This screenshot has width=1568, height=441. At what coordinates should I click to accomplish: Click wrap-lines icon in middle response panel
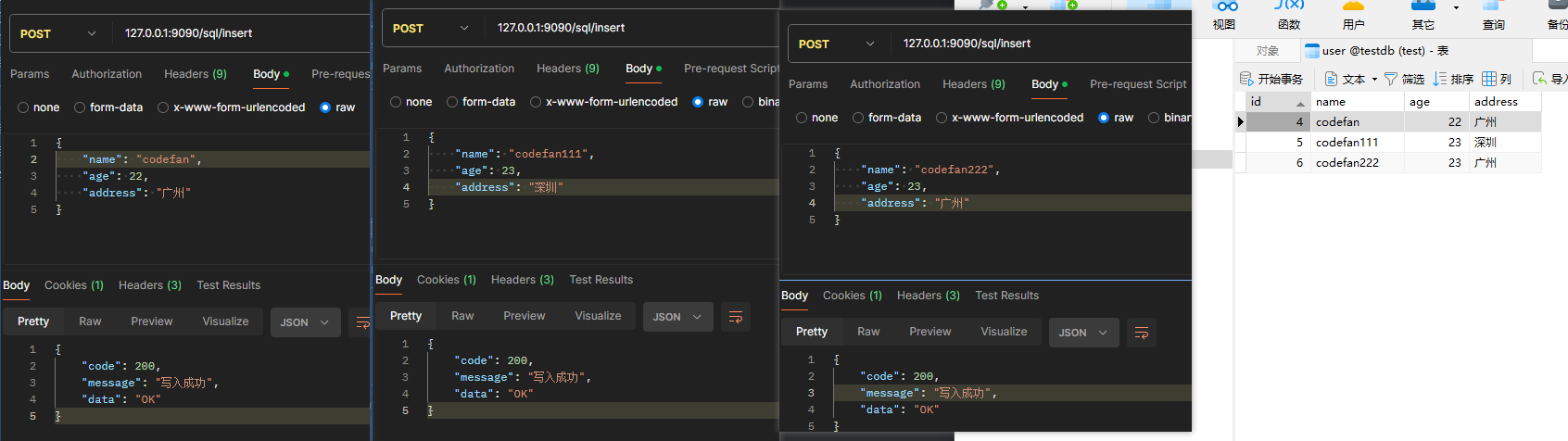tap(736, 317)
